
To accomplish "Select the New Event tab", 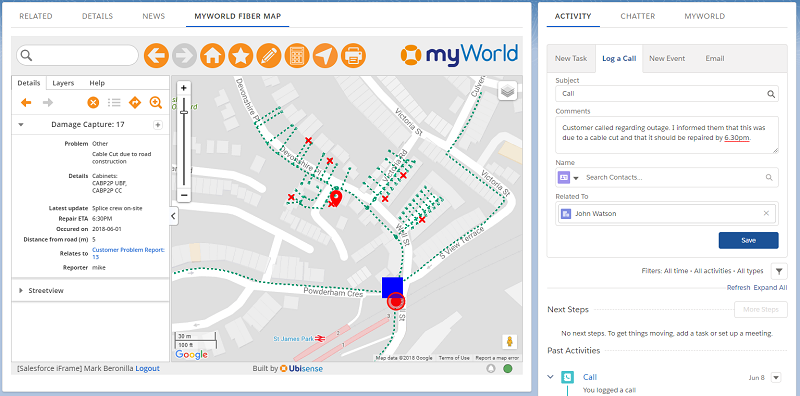I will pos(667,58).
